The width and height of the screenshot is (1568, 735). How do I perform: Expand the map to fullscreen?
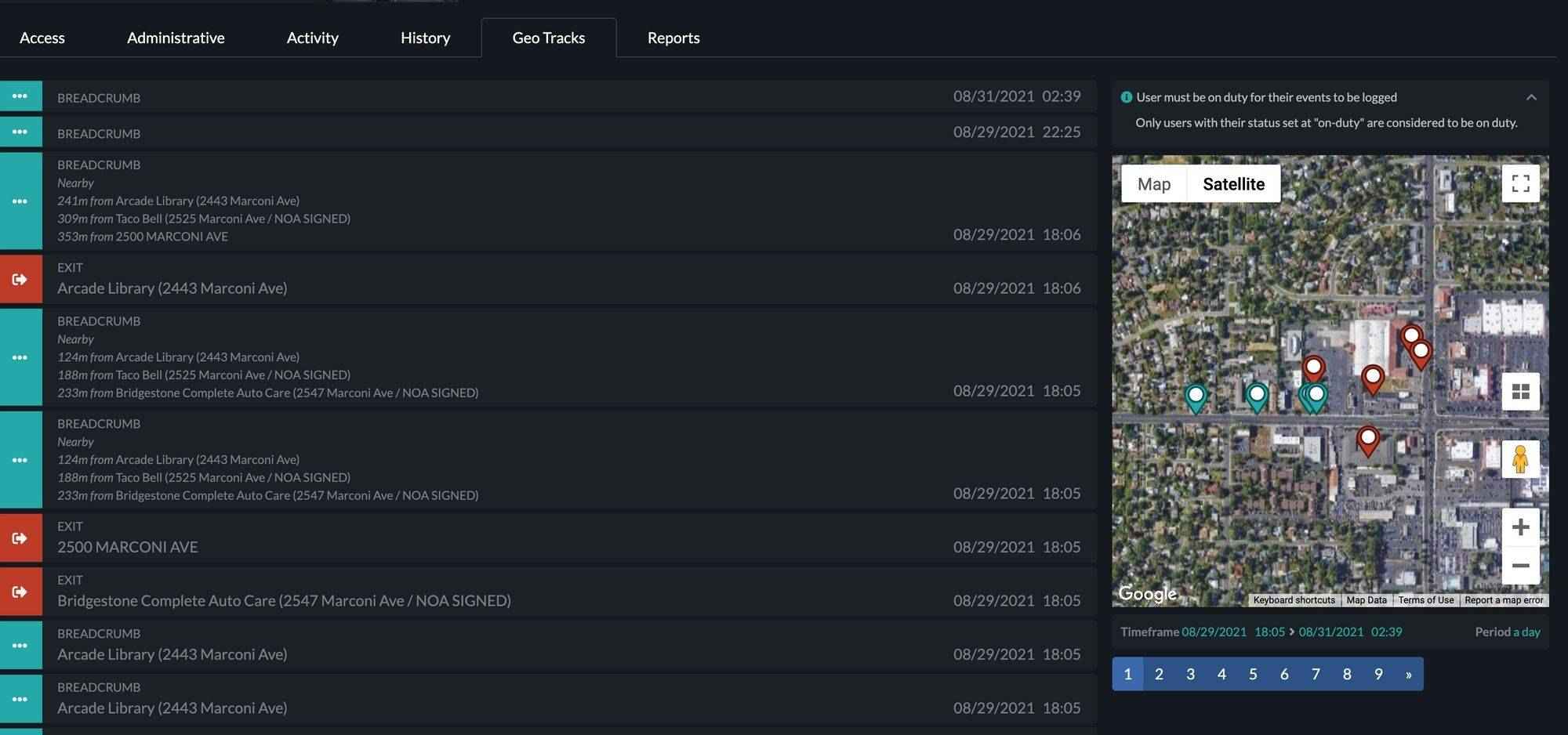pyautogui.click(x=1521, y=183)
